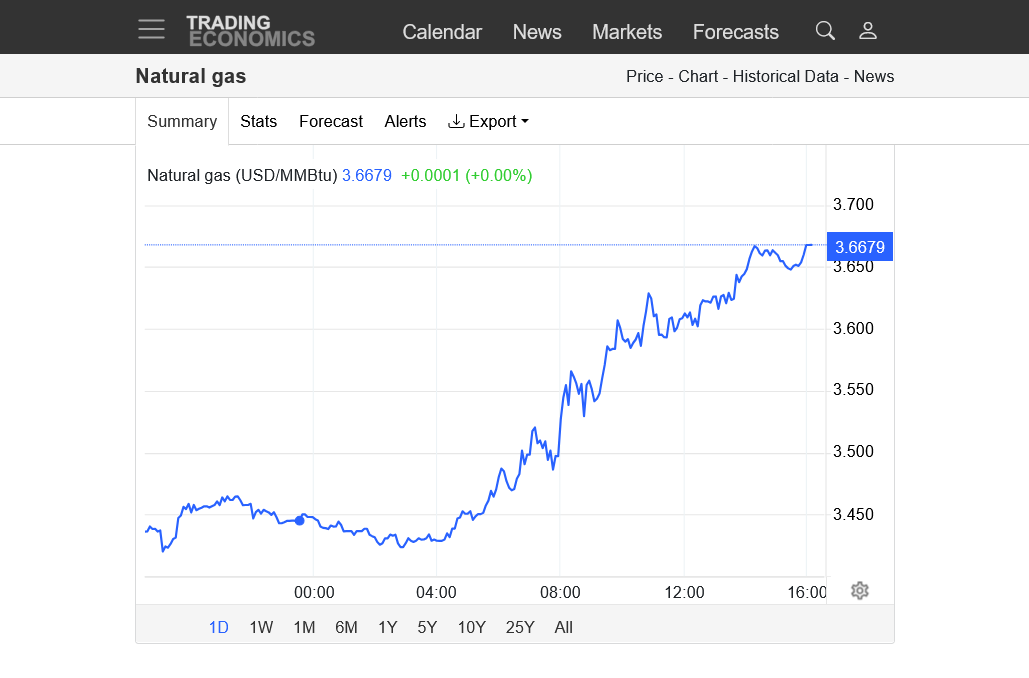Switch chart to 1M range
Image resolution: width=1029 pixels, height=678 pixels.
pos(304,627)
